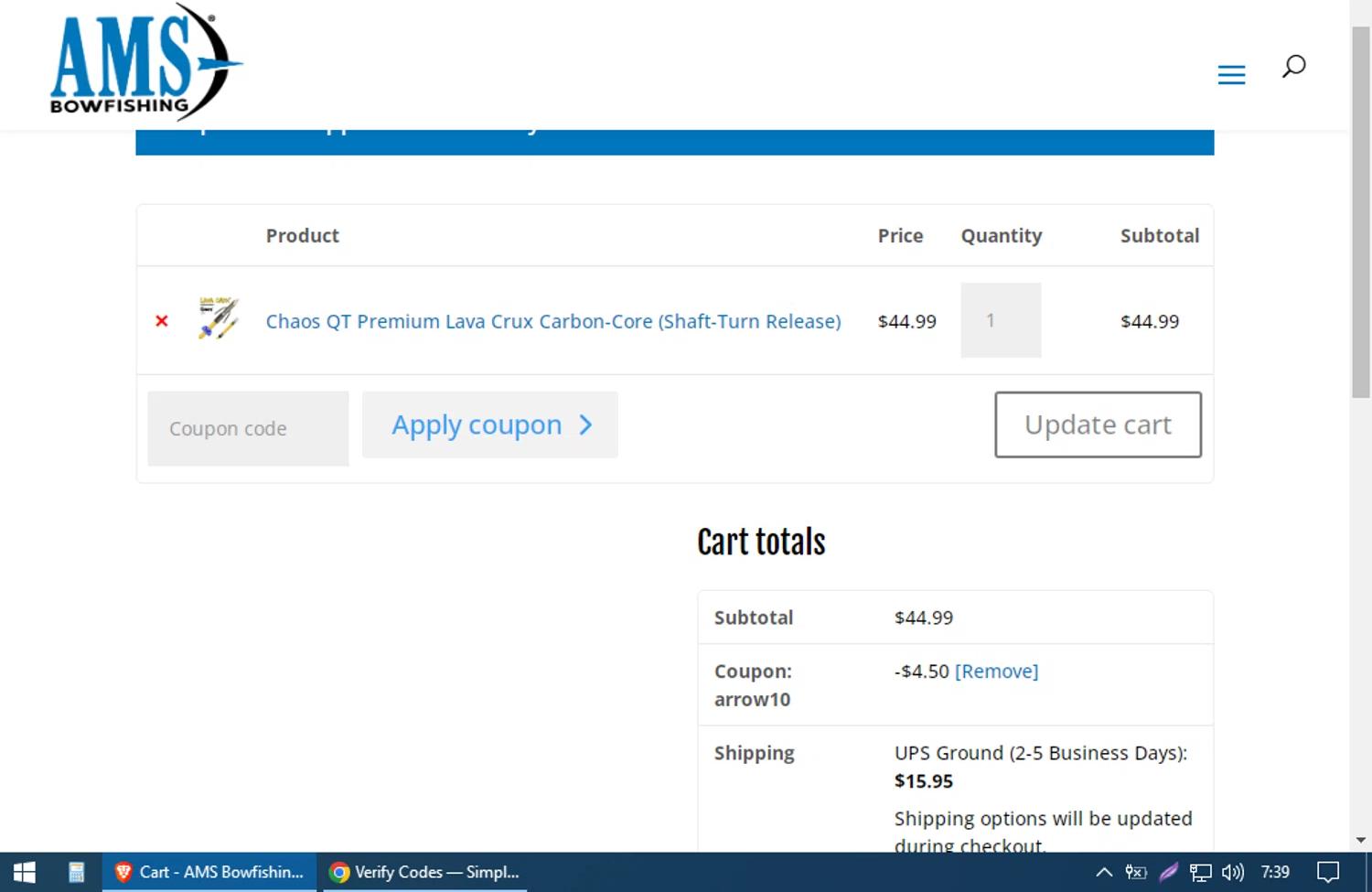
Task: Show hidden system tray icons
Action: coord(1104,872)
